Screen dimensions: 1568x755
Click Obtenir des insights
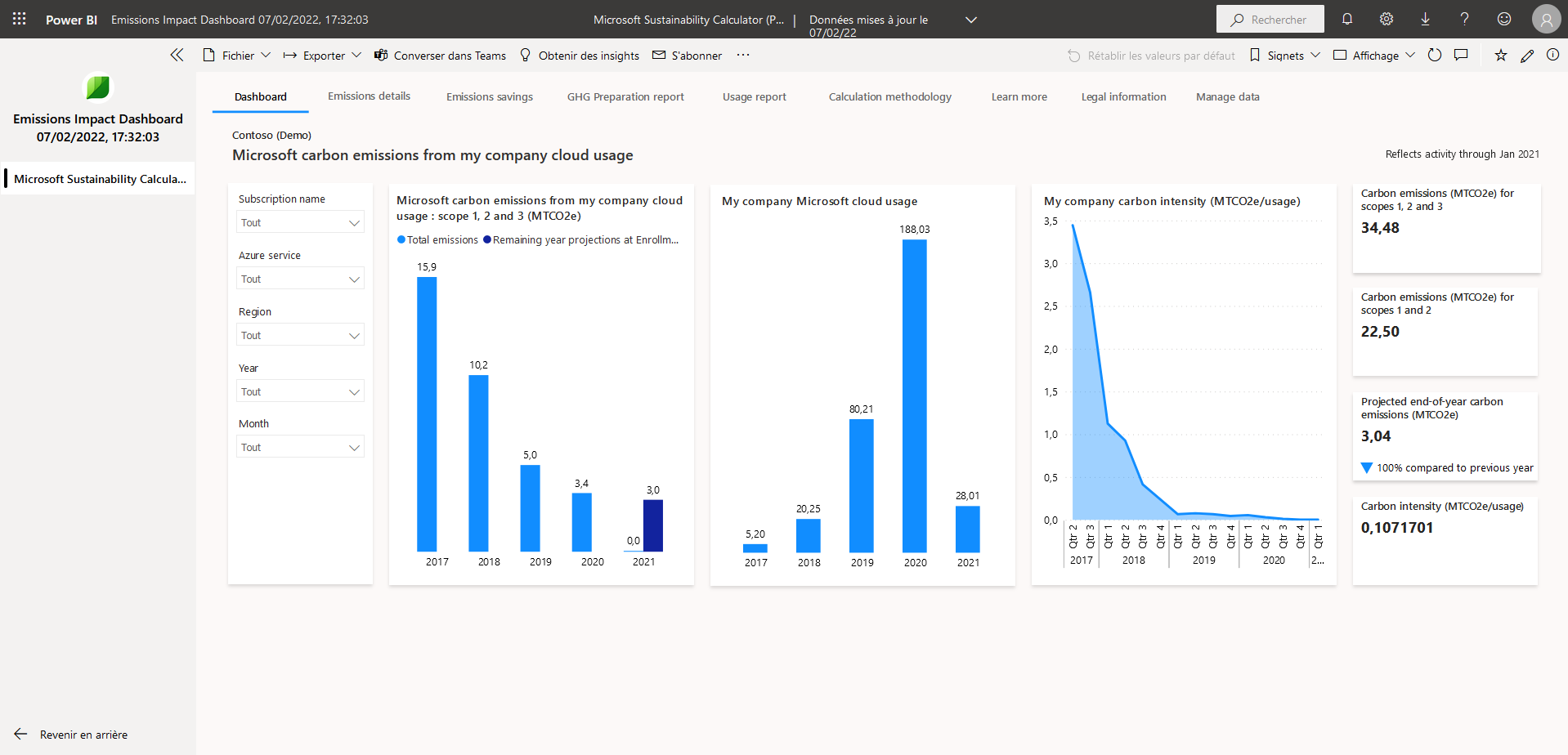580,56
